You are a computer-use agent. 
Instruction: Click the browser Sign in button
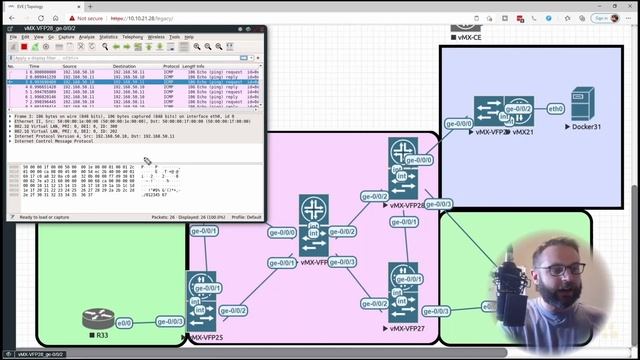[606, 18]
